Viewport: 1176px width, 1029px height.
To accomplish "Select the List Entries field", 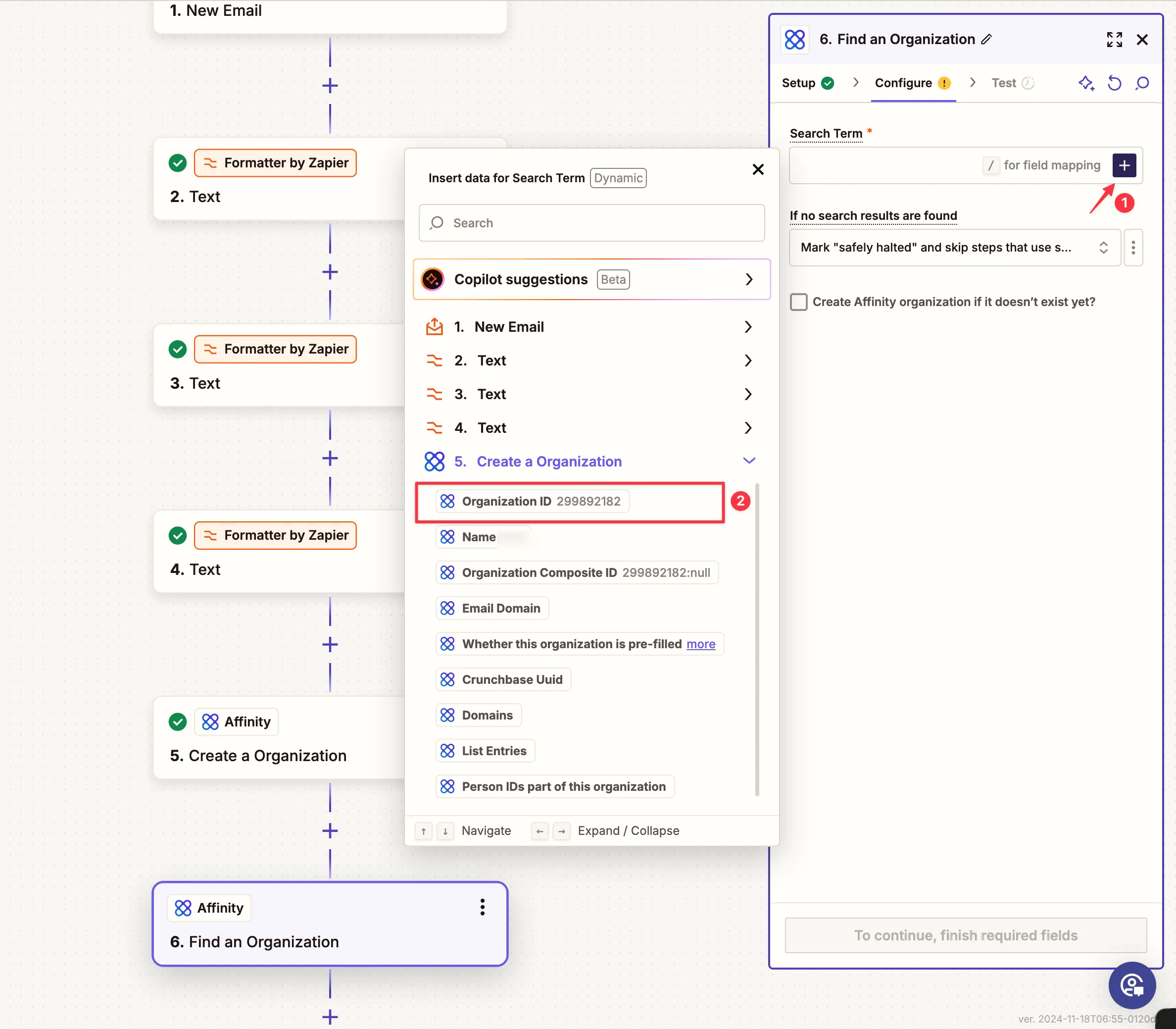I will [x=486, y=751].
